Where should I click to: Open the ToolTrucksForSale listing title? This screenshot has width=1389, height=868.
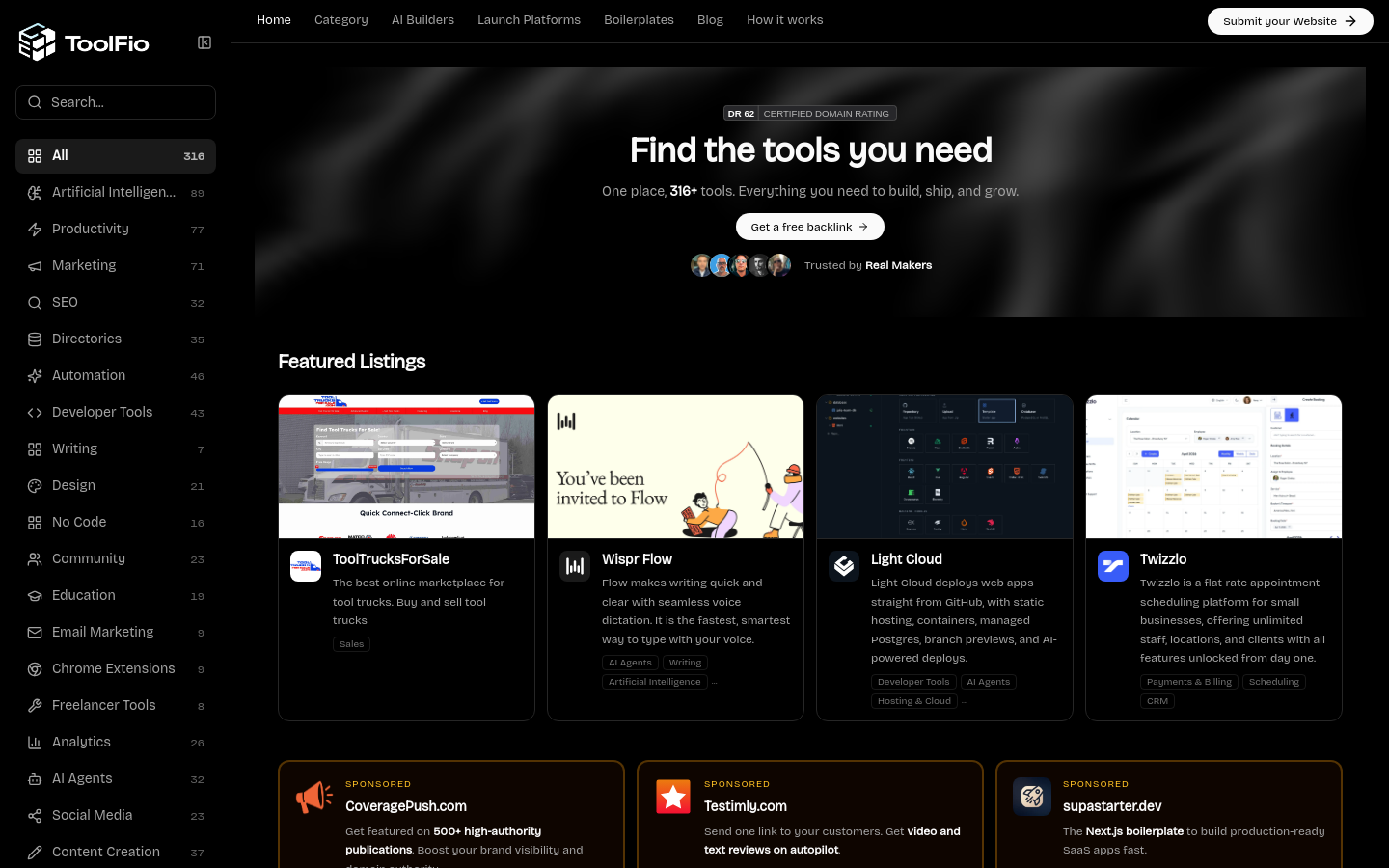pyautogui.click(x=391, y=559)
